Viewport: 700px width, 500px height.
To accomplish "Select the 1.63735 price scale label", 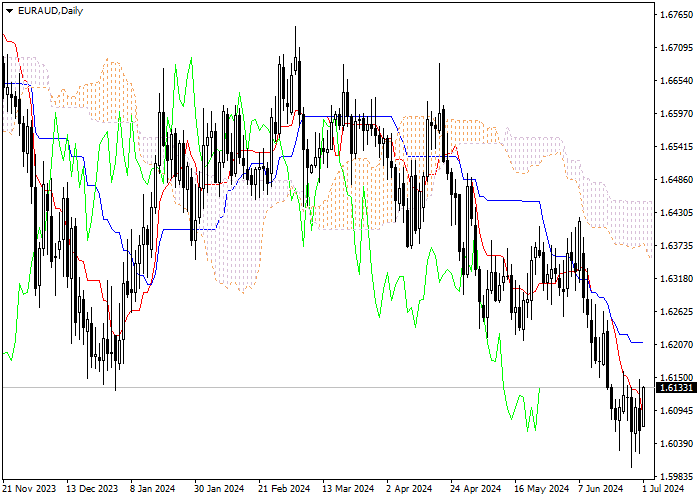I will point(676,246).
